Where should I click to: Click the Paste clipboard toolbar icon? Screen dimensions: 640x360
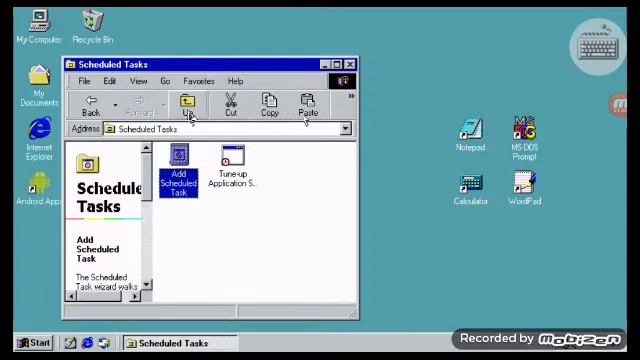click(x=308, y=106)
